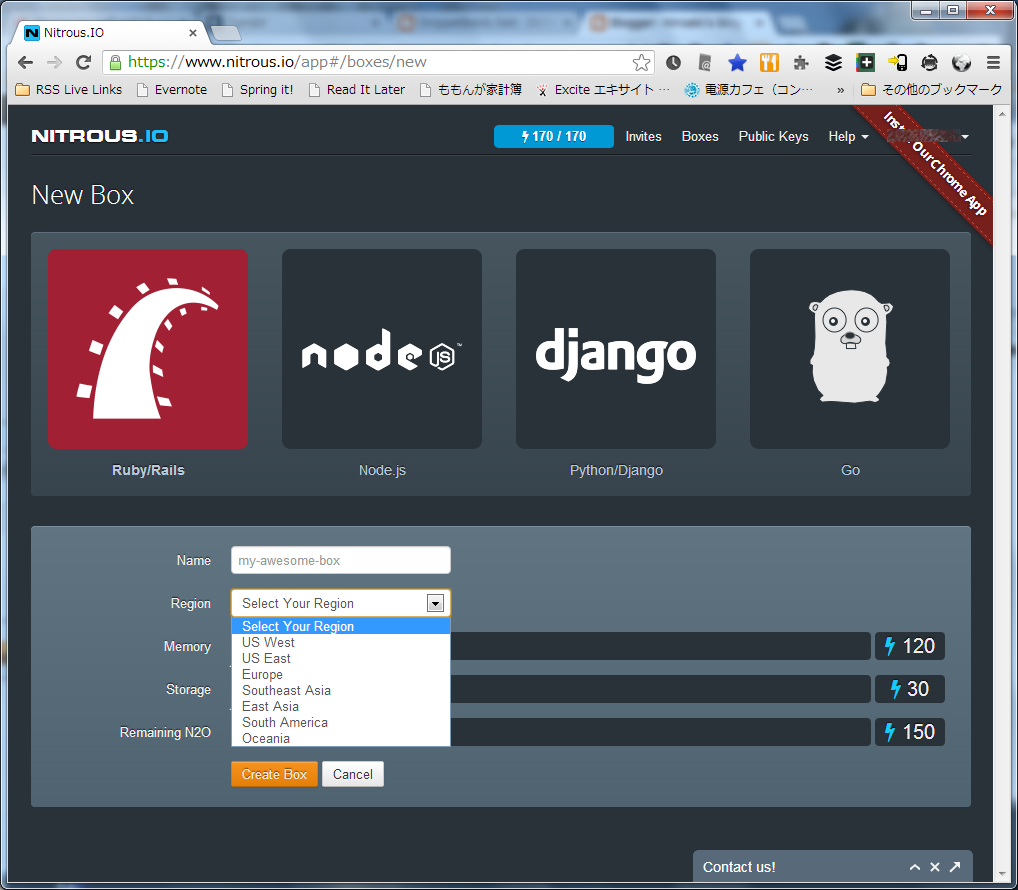Image resolution: width=1018 pixels, height=890 pixels.
Task: Open the Evernote bookmark
Action: click(x=172, y=90)
